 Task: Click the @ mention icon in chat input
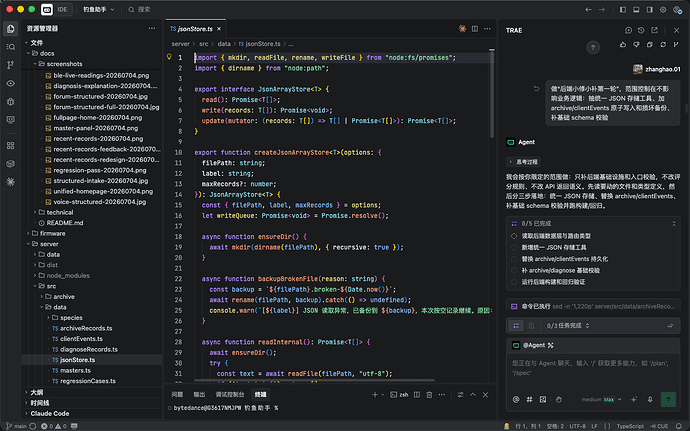pos(516,399)
